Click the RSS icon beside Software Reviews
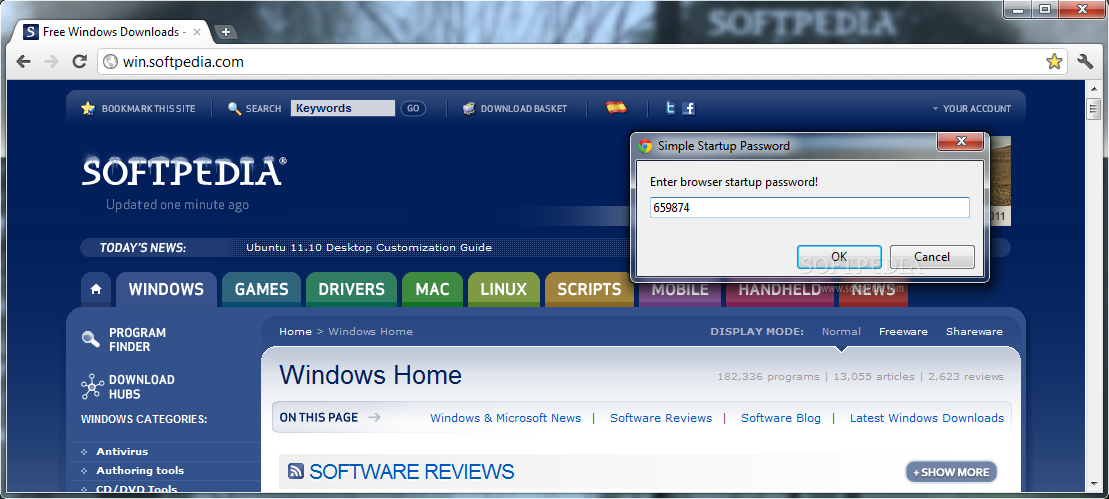 296,471
